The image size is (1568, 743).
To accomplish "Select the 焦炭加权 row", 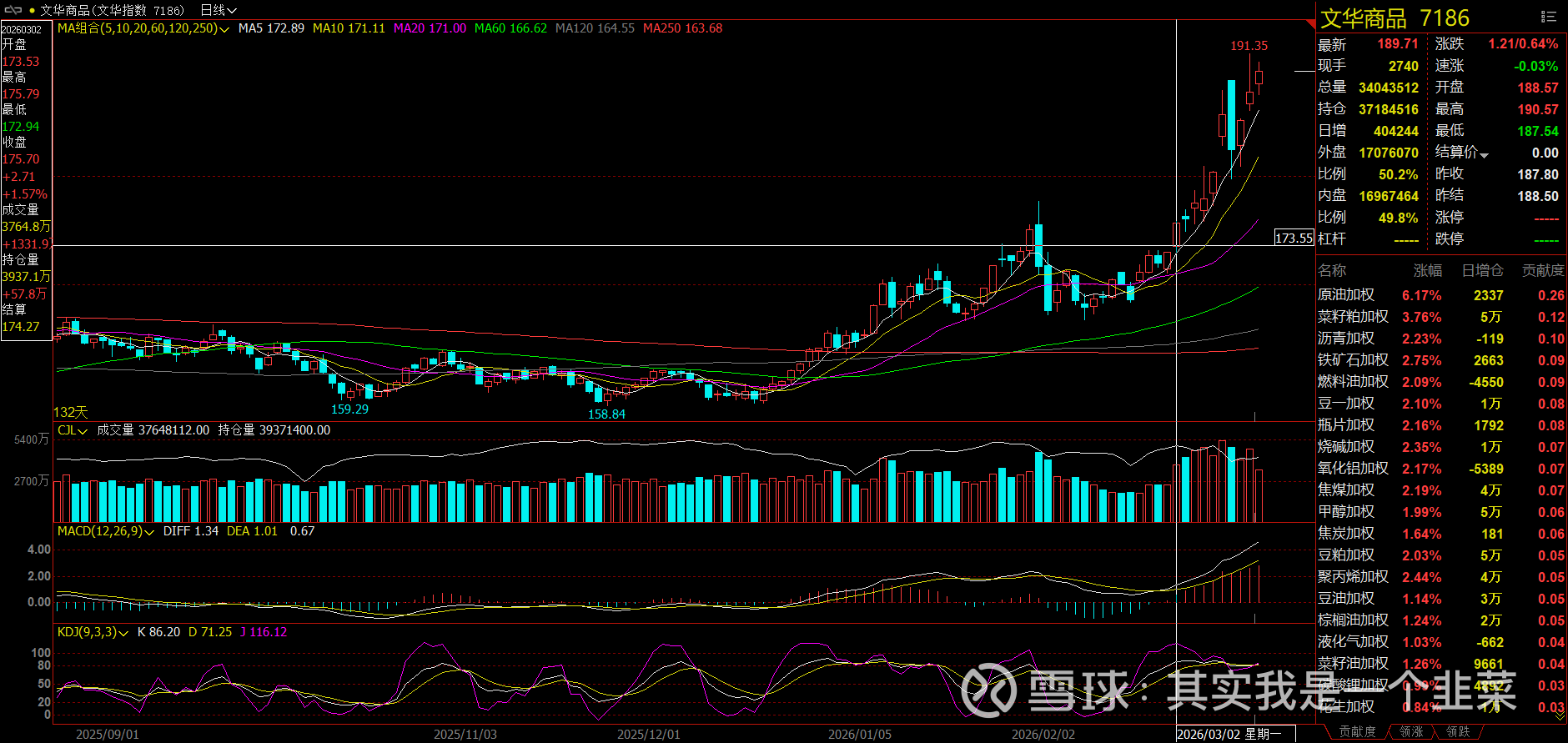I will [x=1441, y=534].
